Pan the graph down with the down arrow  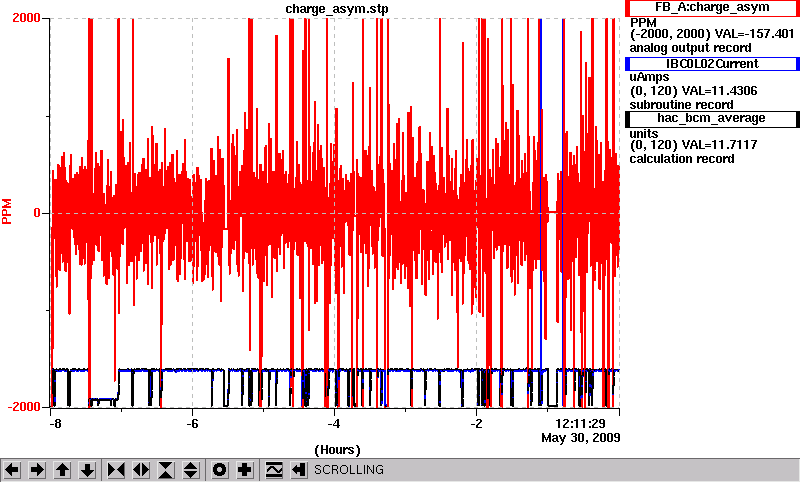click(88, 470)
